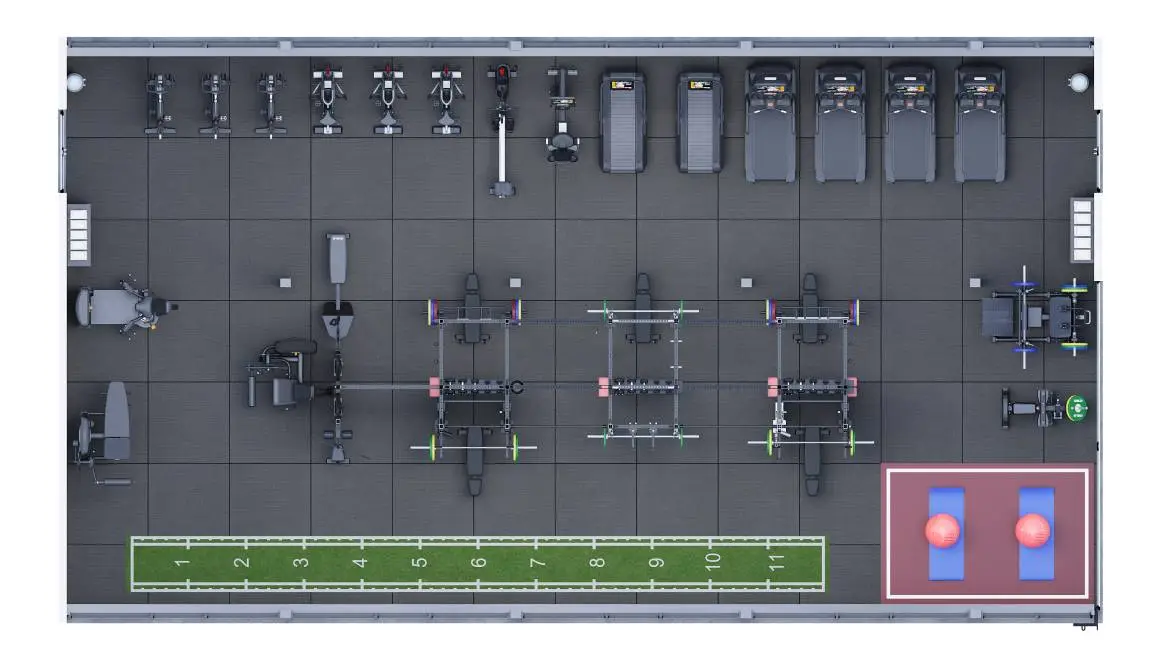Click the round ceiling light in the top-right corner
Screen dimensions: 1152x648
1078,82
